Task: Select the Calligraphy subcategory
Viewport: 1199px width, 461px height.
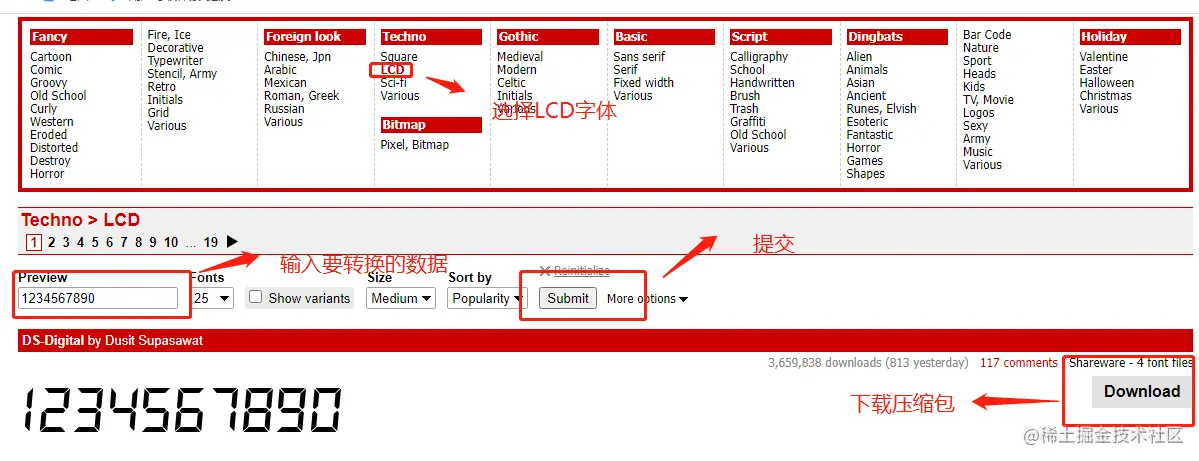Action: pyautogui.click(x=759, y=57)
